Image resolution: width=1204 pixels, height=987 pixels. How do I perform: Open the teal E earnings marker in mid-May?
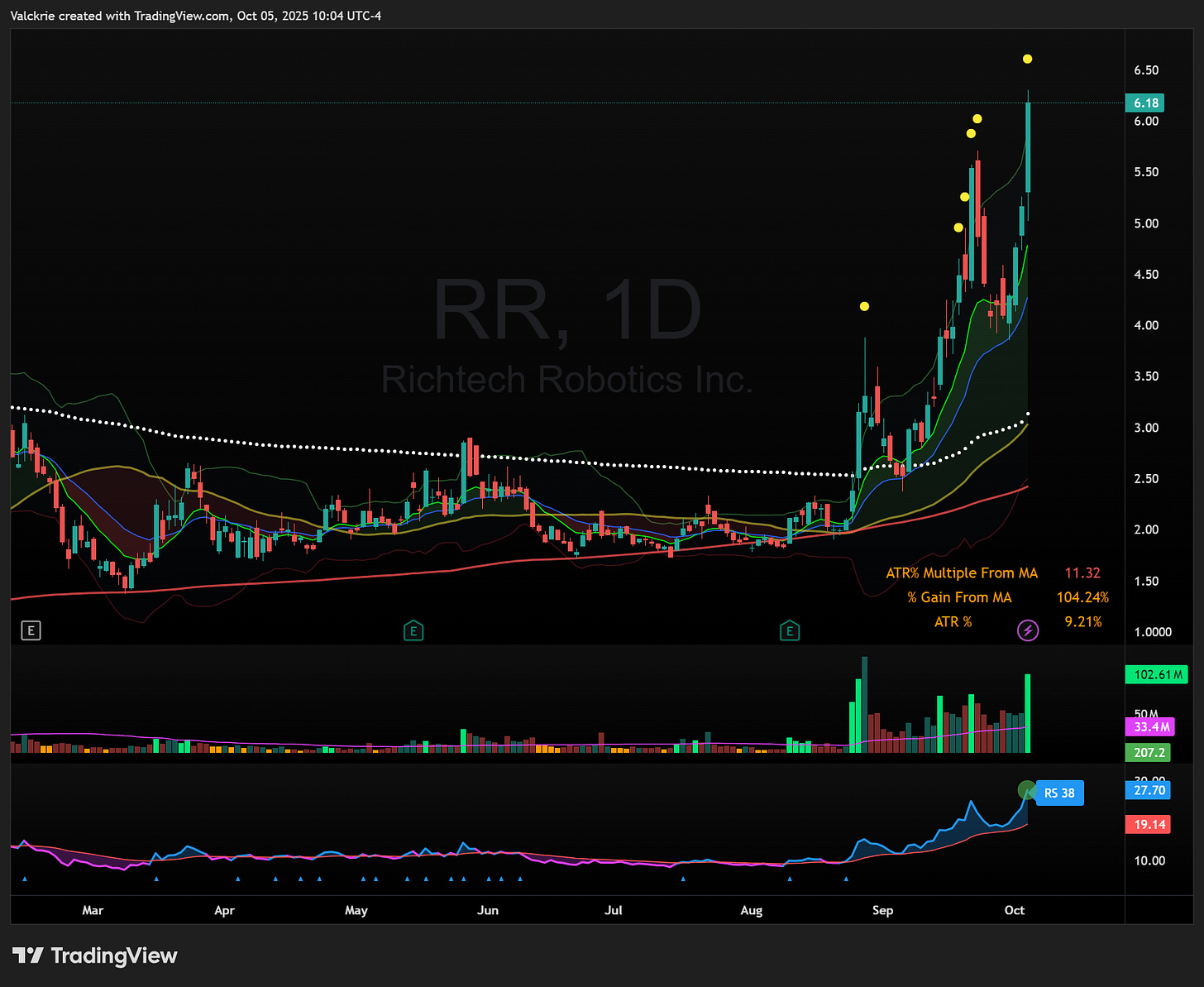(x=413, y=631)
